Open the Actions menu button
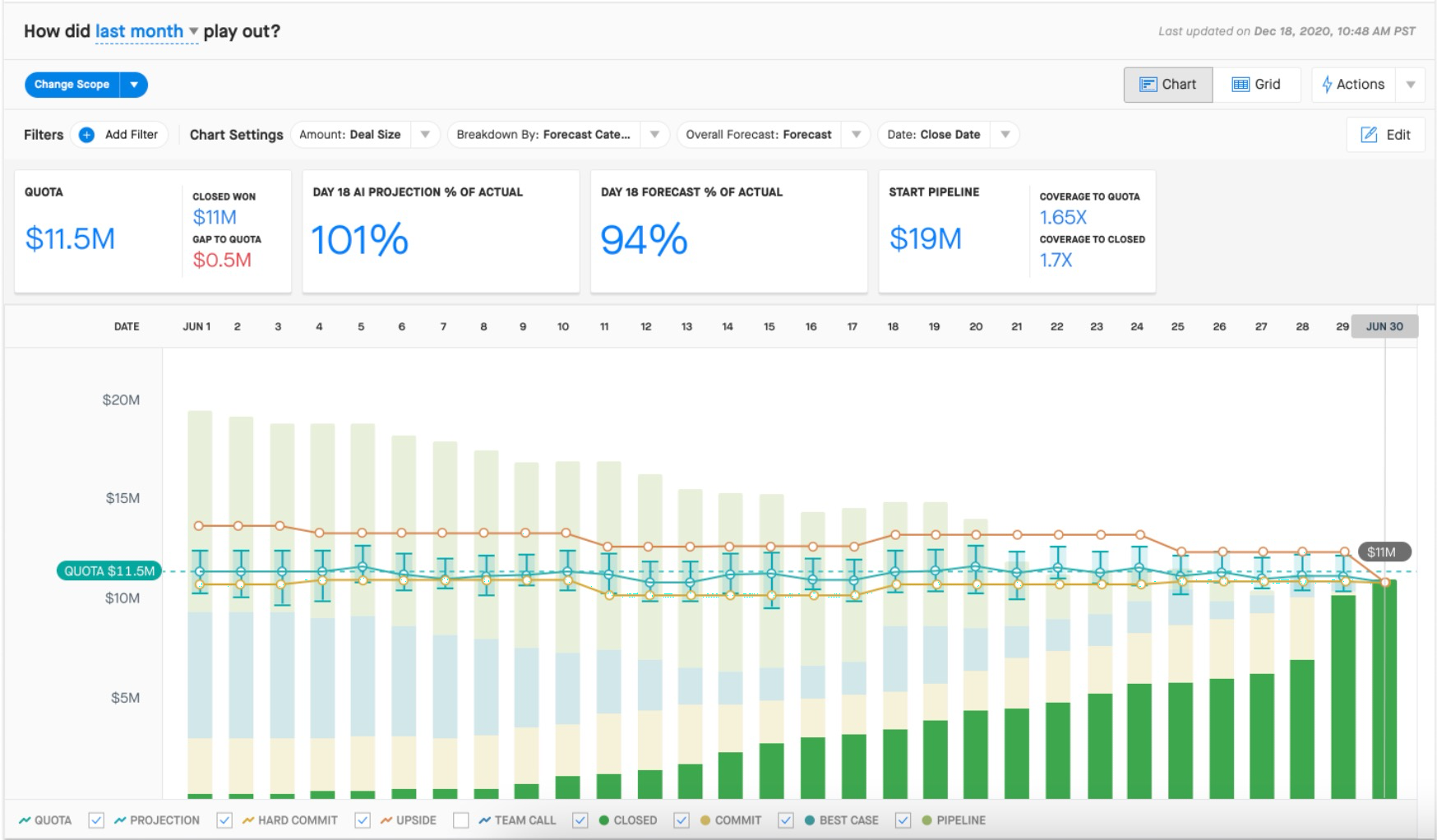Image resolution: width=1437 pixels, height=840 pixels. click(1353, 84)
